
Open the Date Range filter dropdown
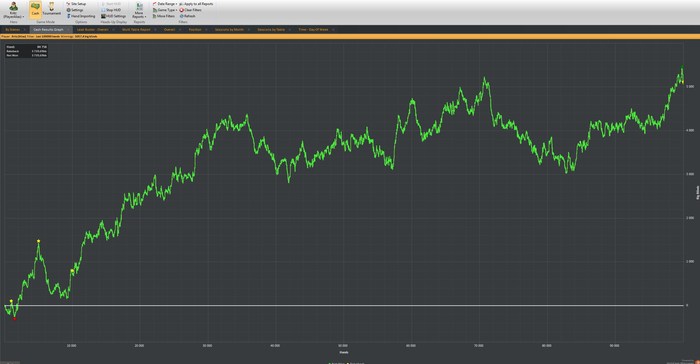pyautogui.click(x=165, y=4)
